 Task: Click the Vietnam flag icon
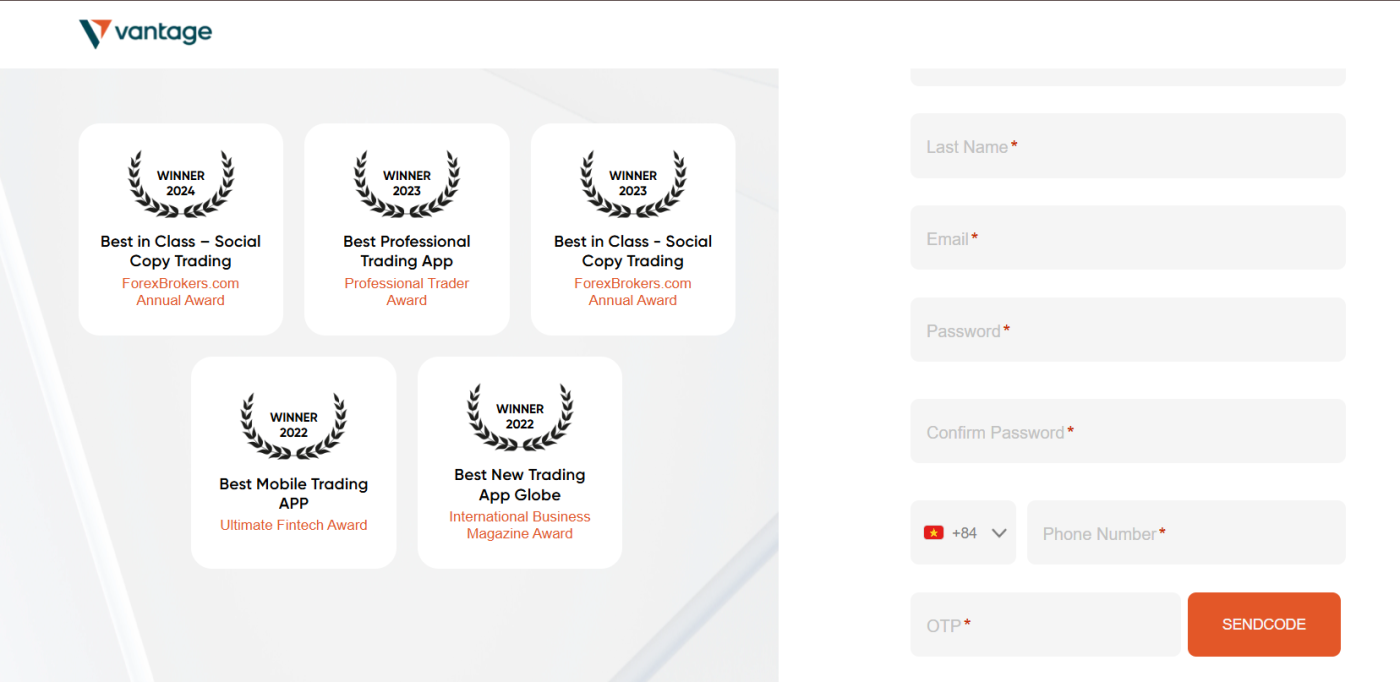click(x=933, y=533)
